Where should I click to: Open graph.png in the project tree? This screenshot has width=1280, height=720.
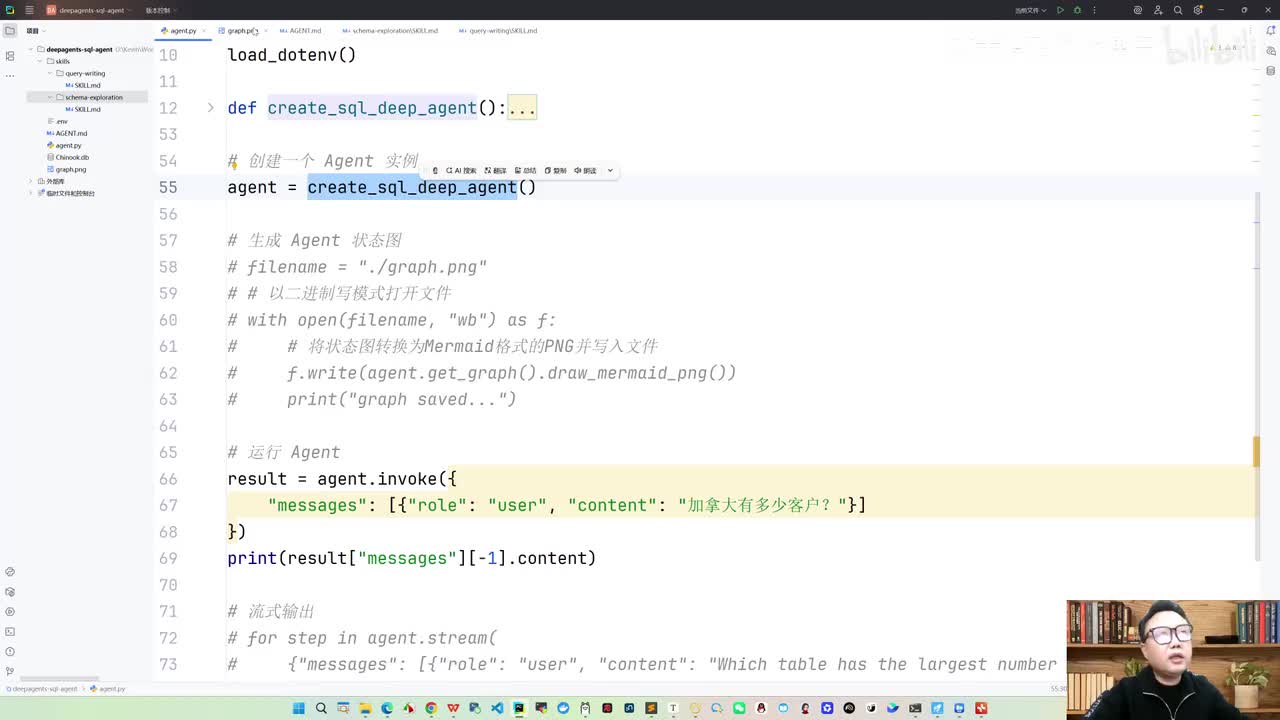(66, 169)
